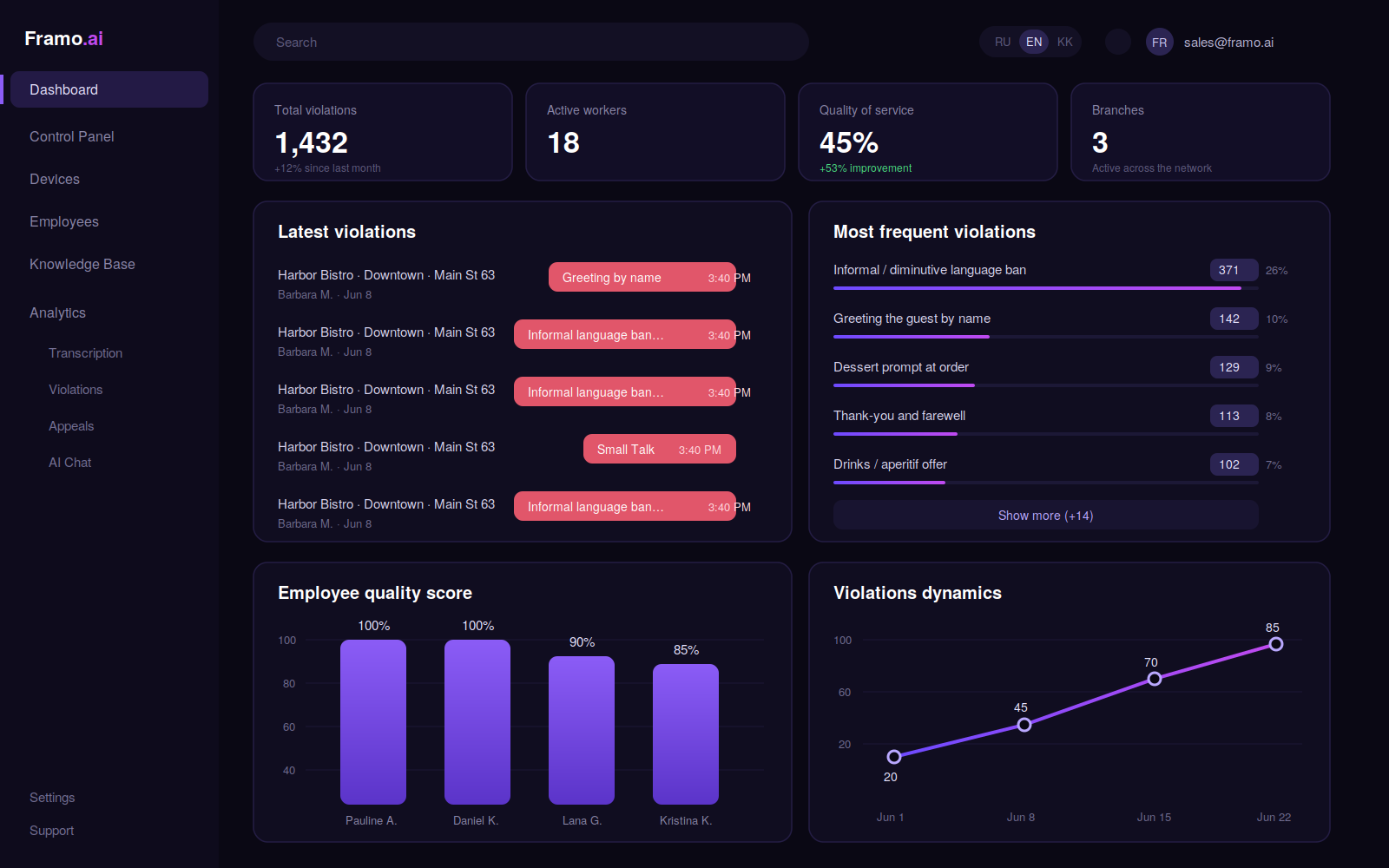Click the sales@framo.ai account label
Viewport: 1389px width, 868px height.
[1228, 43]
